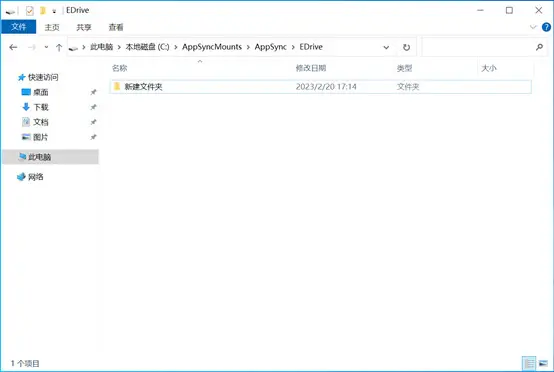Select 本地磁盘 (C:) in the address breadcrumb

point(147,47)
